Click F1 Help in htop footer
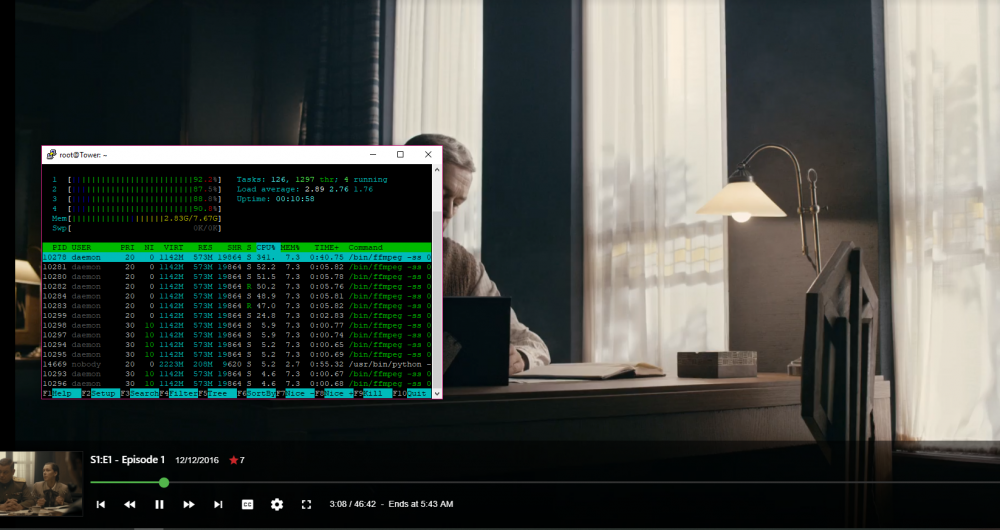Image resolution: width=1000 pixels, height=530 pixels. [62, 394]
